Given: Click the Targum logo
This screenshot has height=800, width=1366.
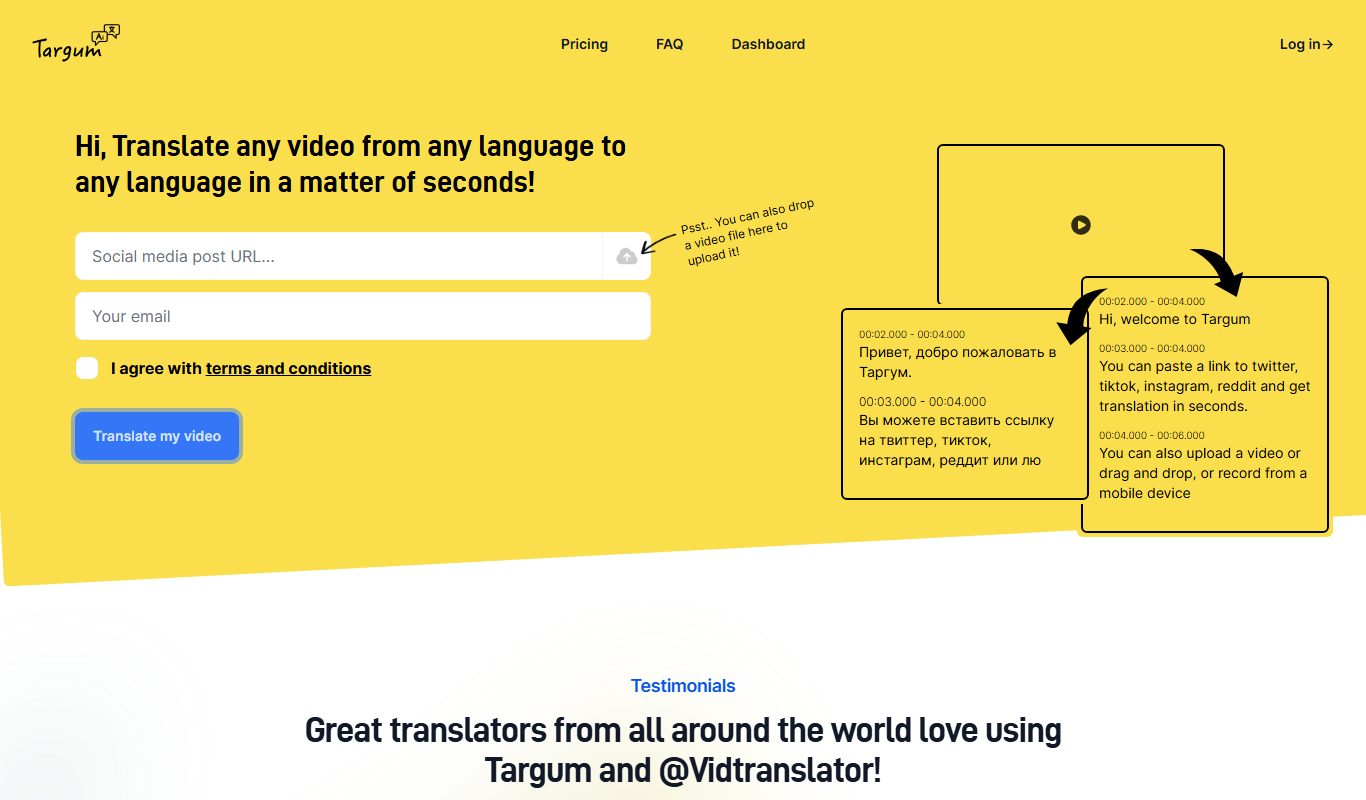Looking at the screenshot, I should click(x=76, y=43).
